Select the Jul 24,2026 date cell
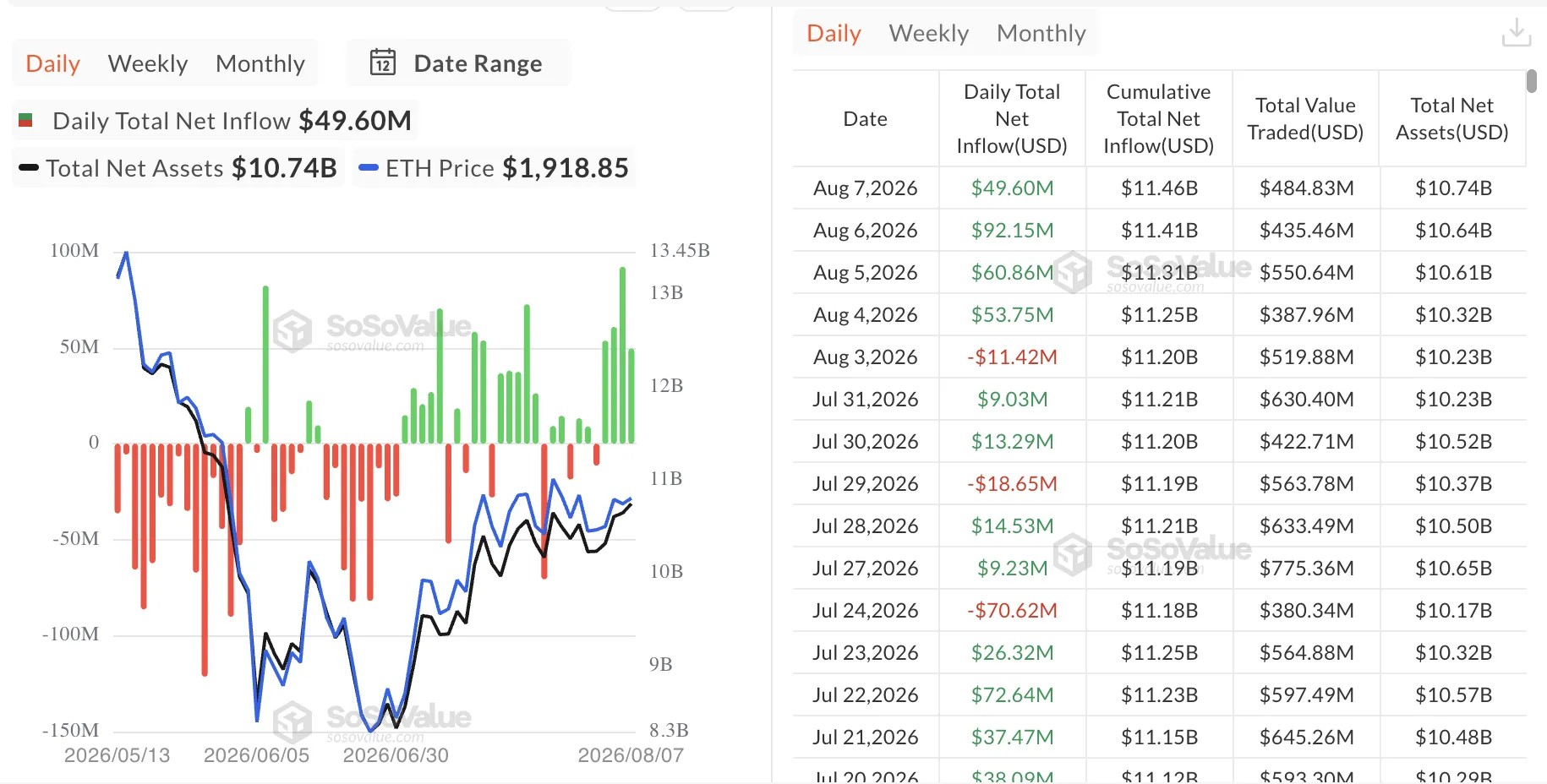The image size is (1547, 784). click(866, 610)
